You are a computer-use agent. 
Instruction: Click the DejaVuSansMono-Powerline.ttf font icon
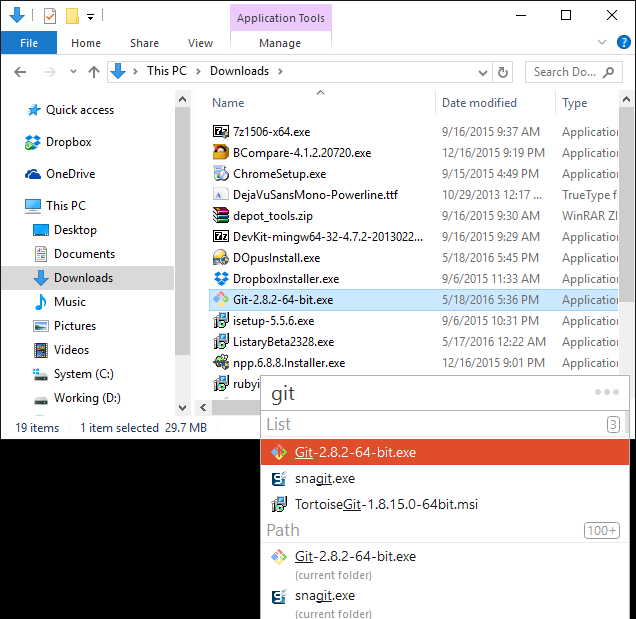click(x=221, y=195)
